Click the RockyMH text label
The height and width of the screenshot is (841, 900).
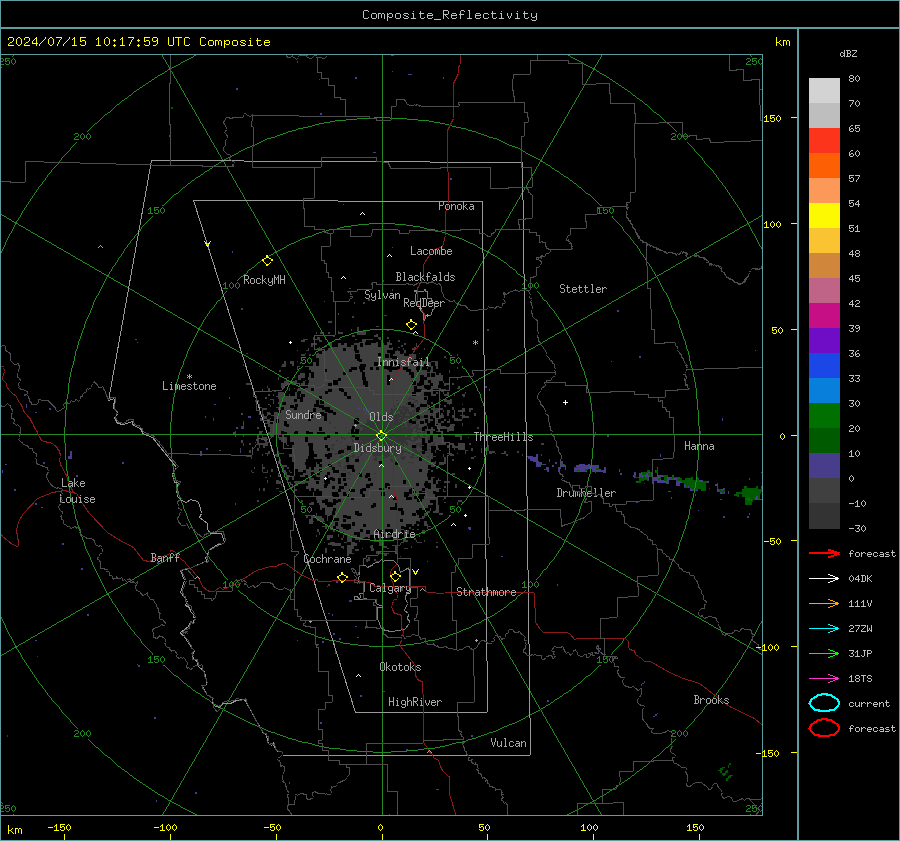click(264, 280)
